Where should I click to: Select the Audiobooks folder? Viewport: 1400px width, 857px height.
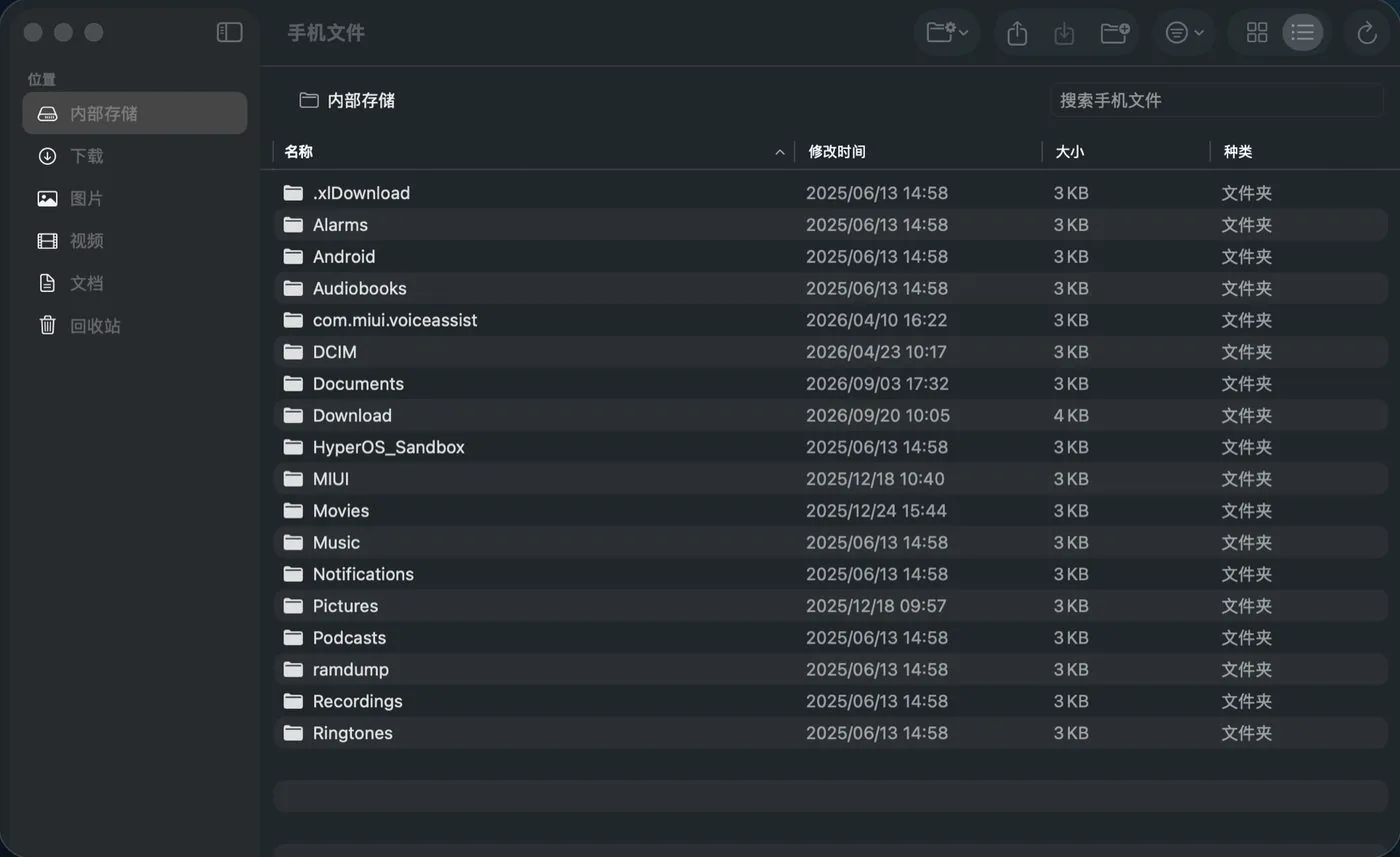(830, 288)
